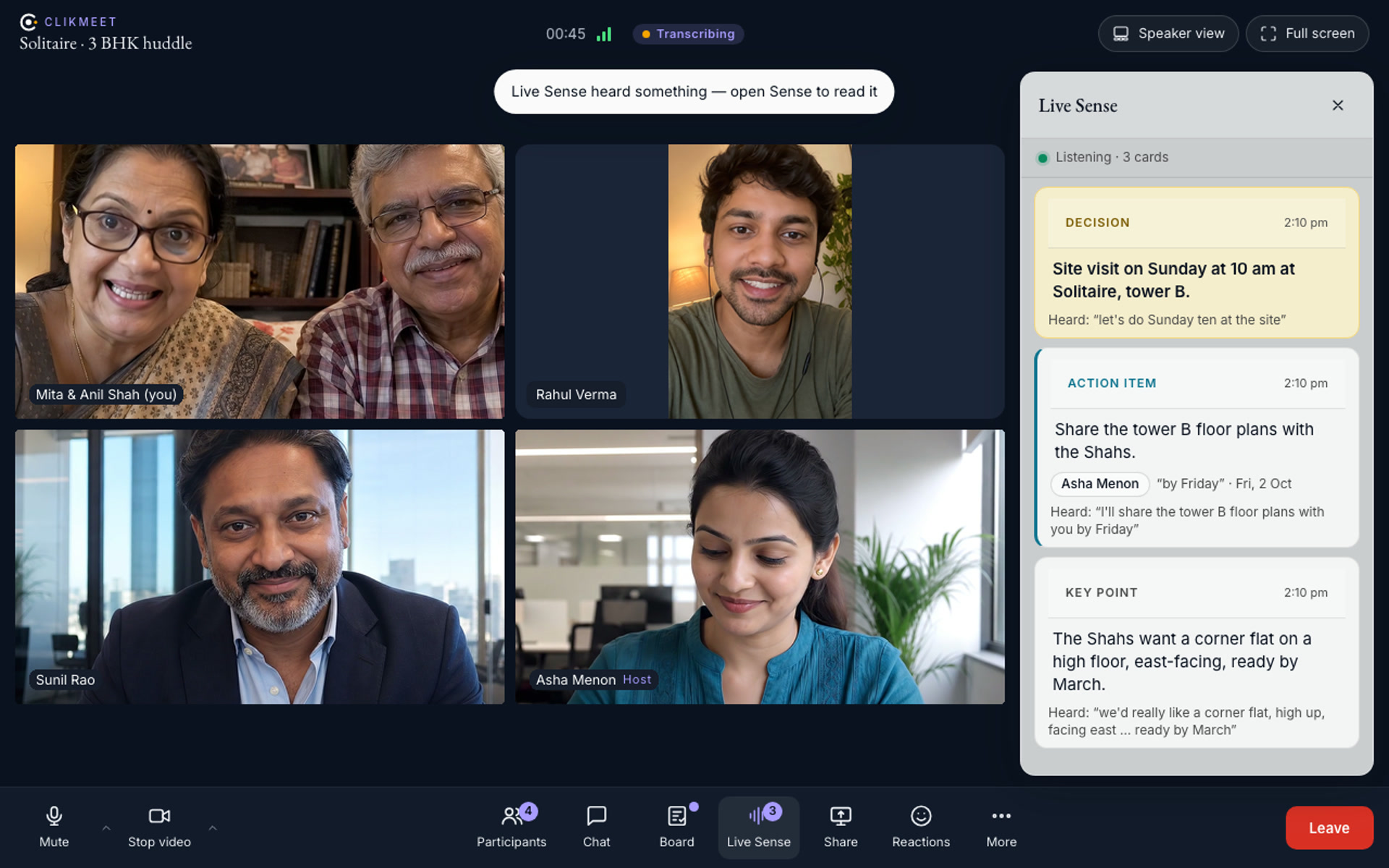Select Sunil Rao's video tile

(x=260, y=567)
